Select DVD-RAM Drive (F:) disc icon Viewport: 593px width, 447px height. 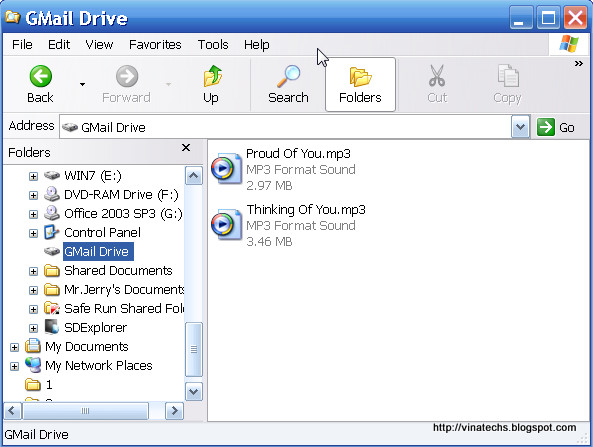(52, 194)
